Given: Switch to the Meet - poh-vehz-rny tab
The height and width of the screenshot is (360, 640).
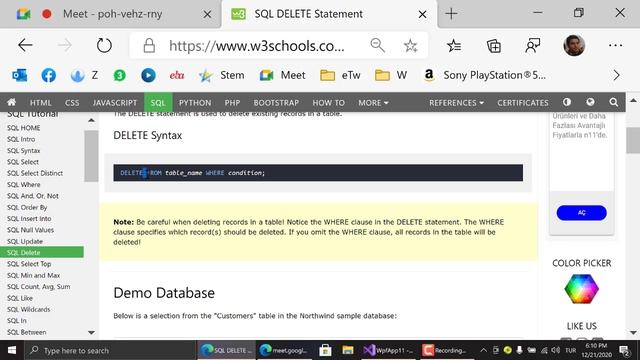Looking at the screenshot, I should click(112, 14).
